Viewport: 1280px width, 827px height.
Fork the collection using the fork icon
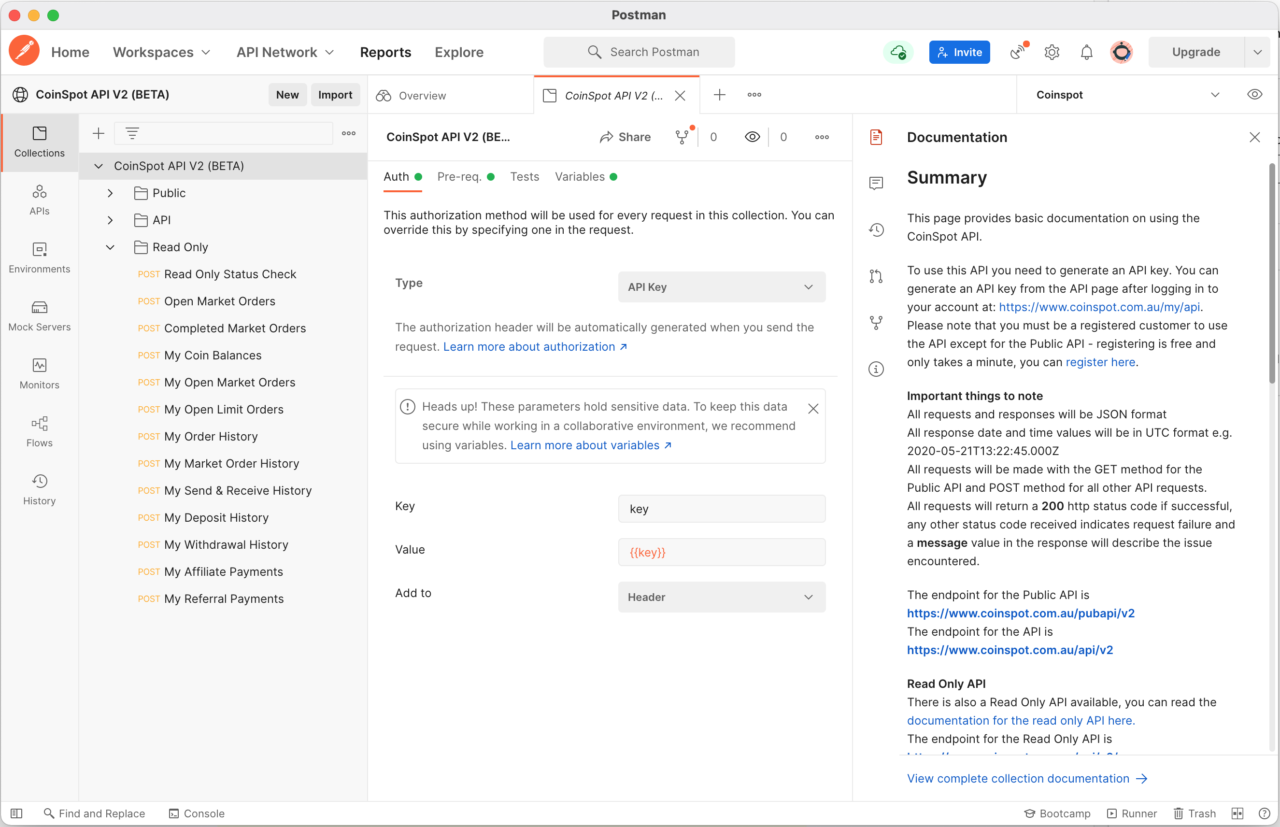(682, 137)
